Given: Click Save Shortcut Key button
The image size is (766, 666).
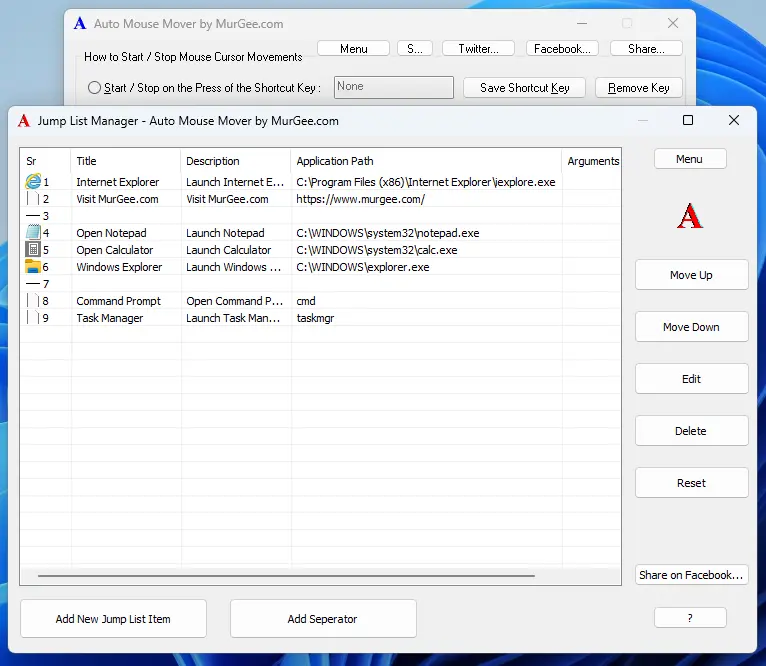Looking at the screenshot, I should pos(524,87).
